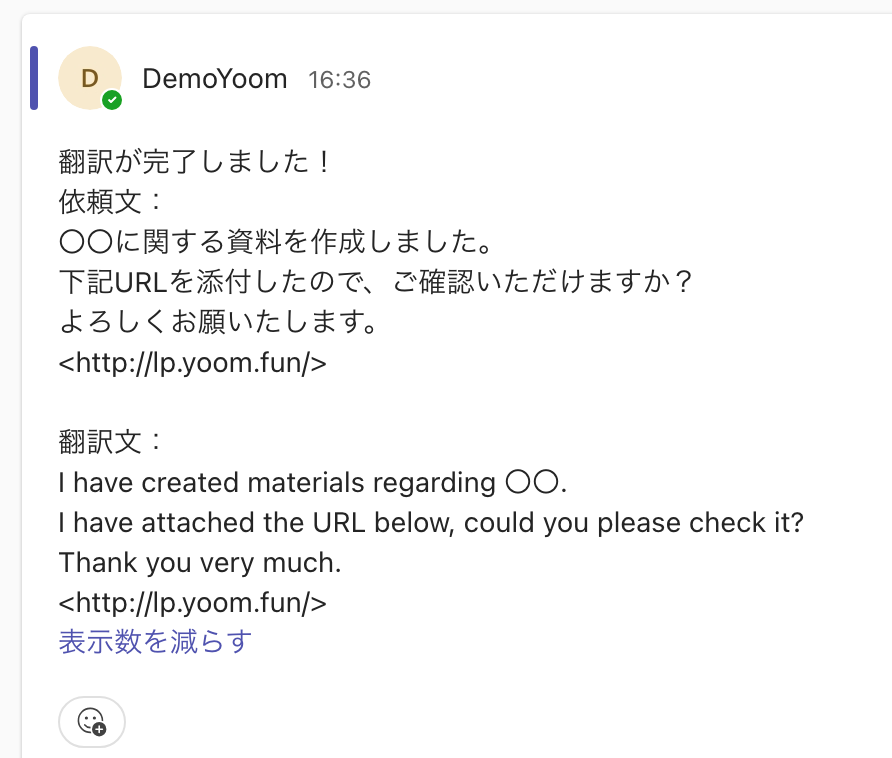Click the DemoYoom avatar with letter D

tap(90, 78)
